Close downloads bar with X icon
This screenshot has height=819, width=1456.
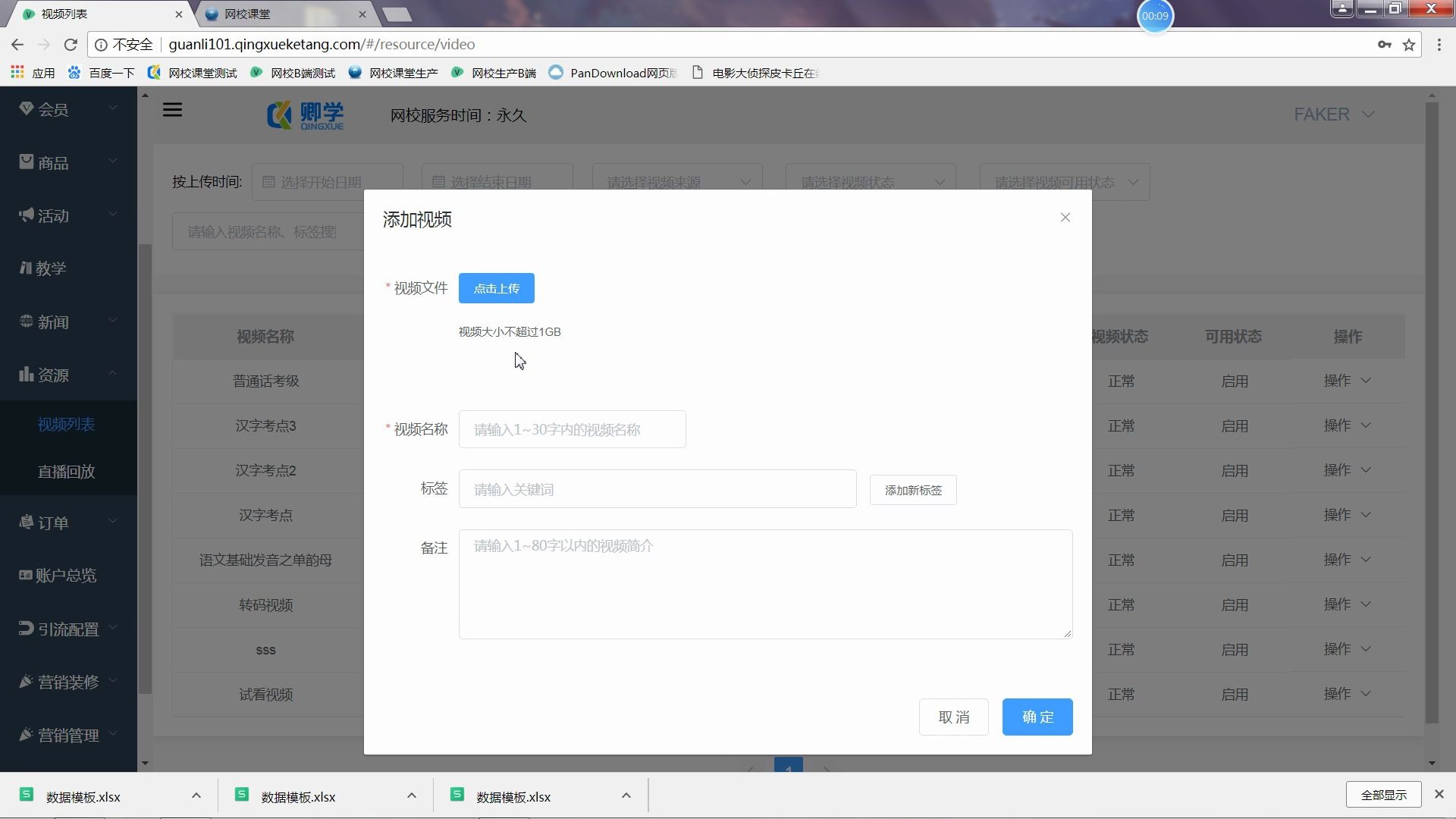[1439, 794]
